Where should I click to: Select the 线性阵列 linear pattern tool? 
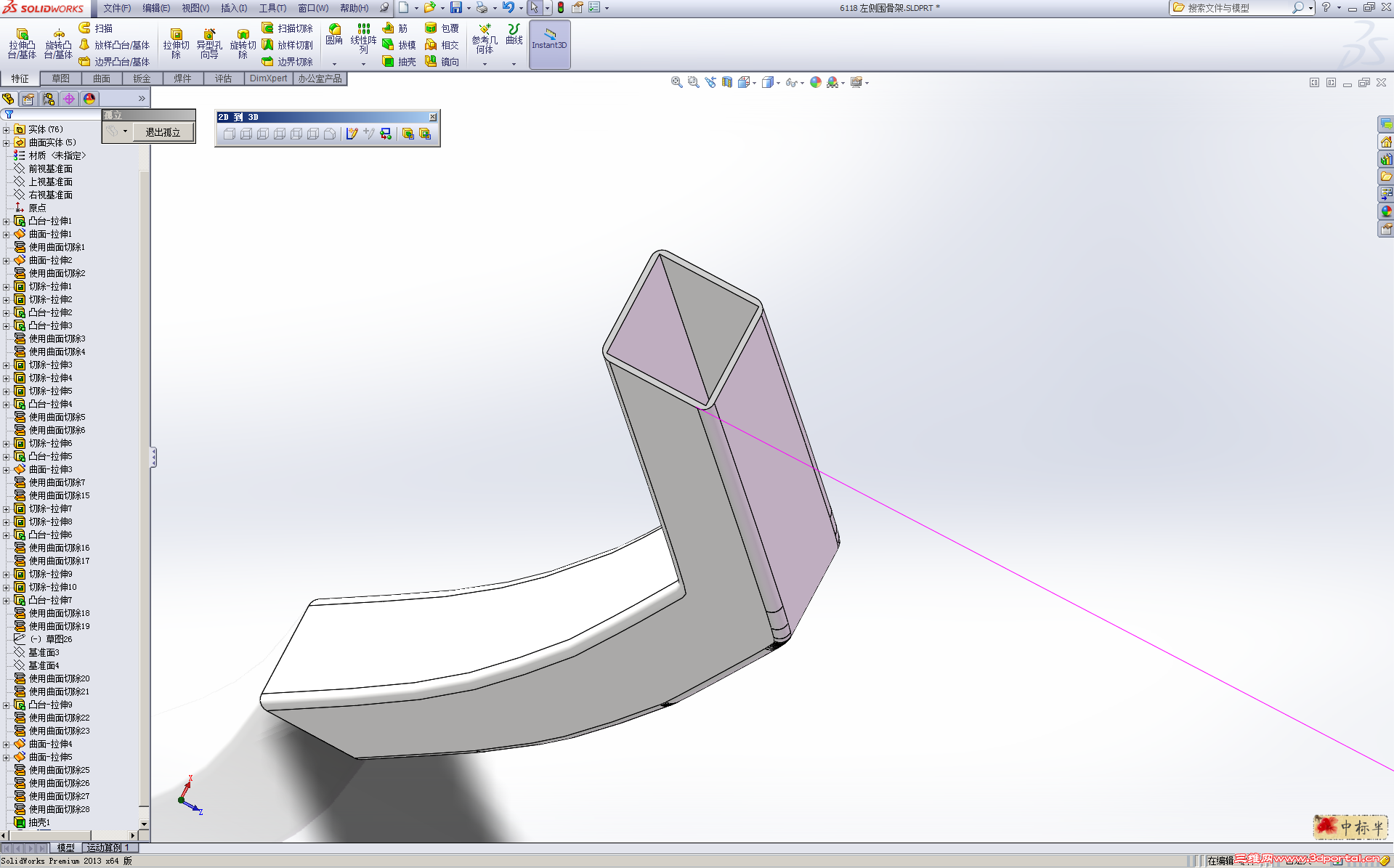(363, 38)
